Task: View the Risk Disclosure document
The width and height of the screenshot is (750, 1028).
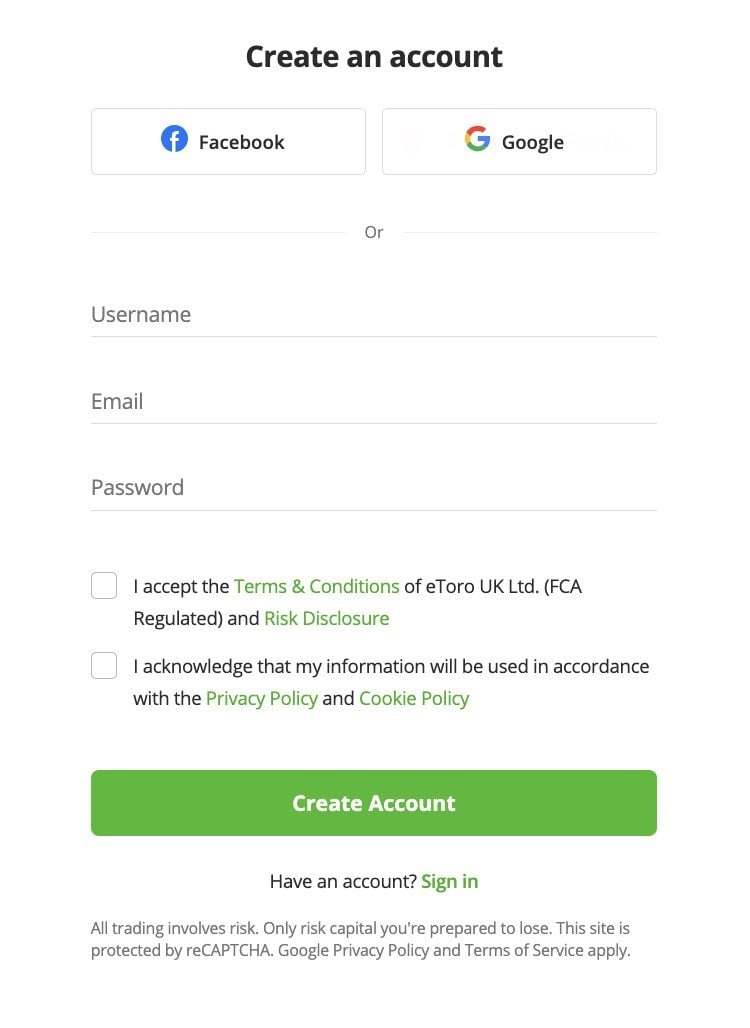Action: pos(326,618)
